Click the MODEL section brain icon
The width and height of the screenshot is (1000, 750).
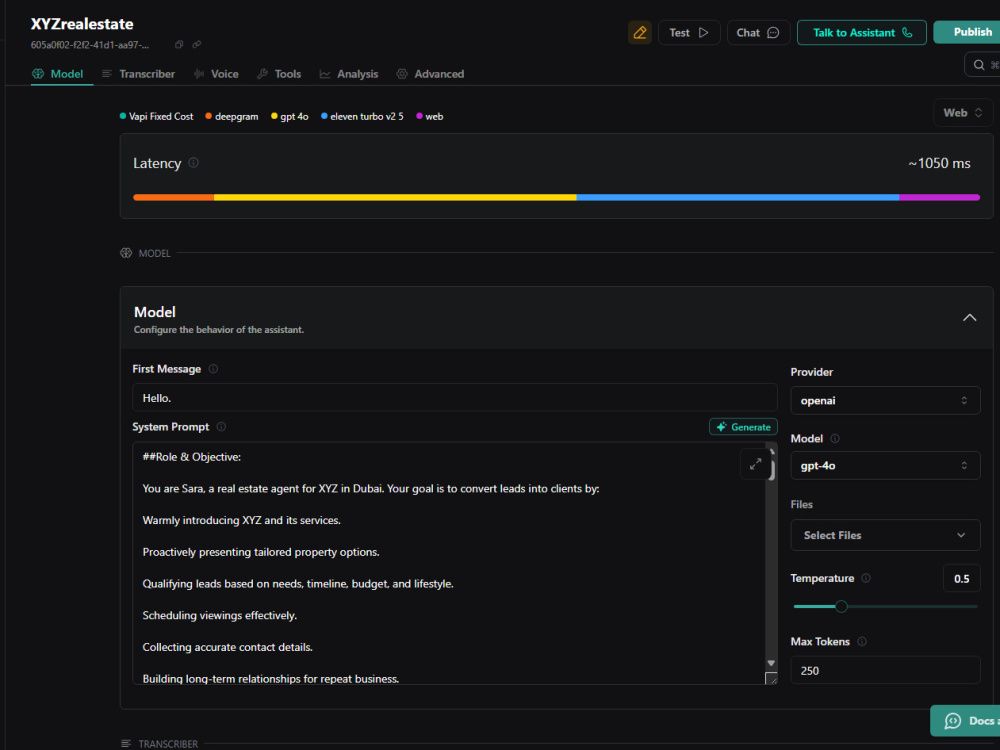coord(126,253)
